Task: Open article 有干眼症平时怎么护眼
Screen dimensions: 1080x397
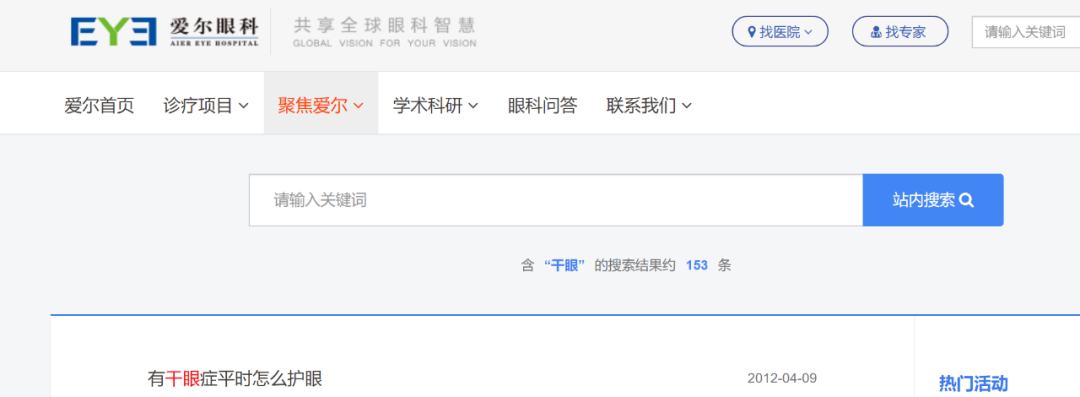Action: point(235,378)
